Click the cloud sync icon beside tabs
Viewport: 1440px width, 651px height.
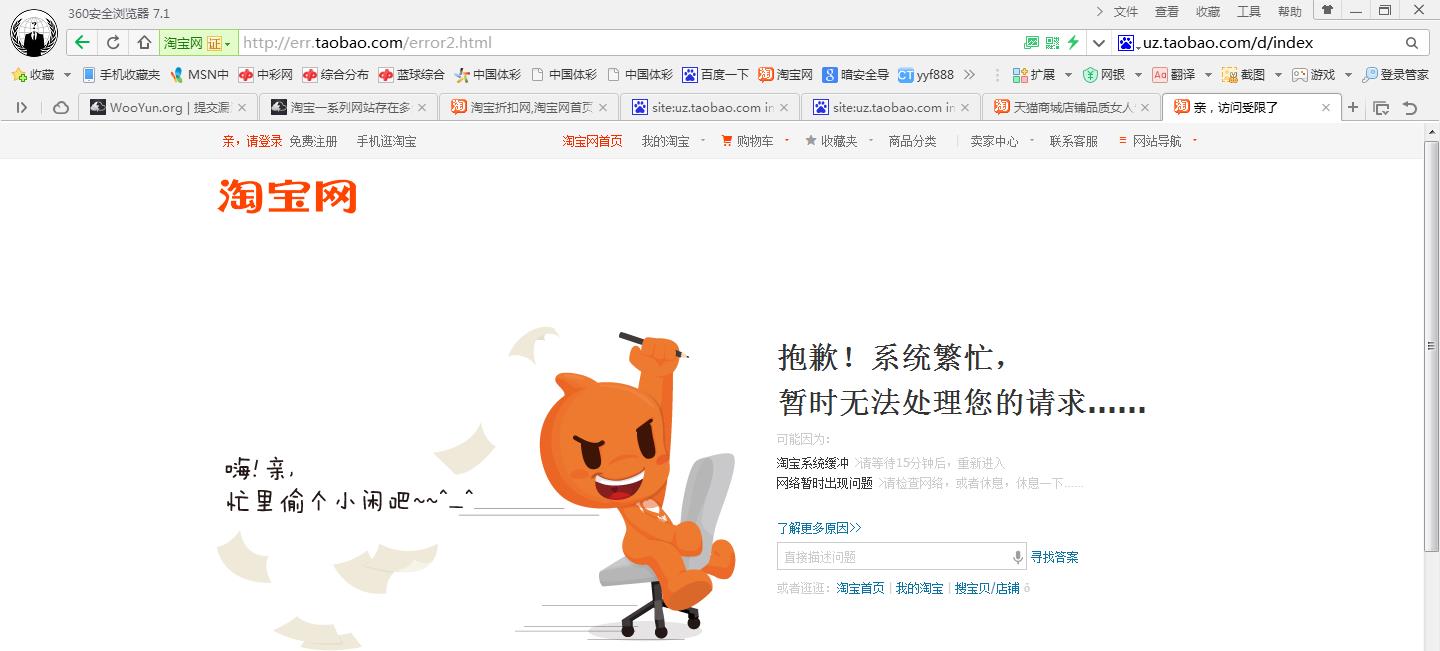60,107
